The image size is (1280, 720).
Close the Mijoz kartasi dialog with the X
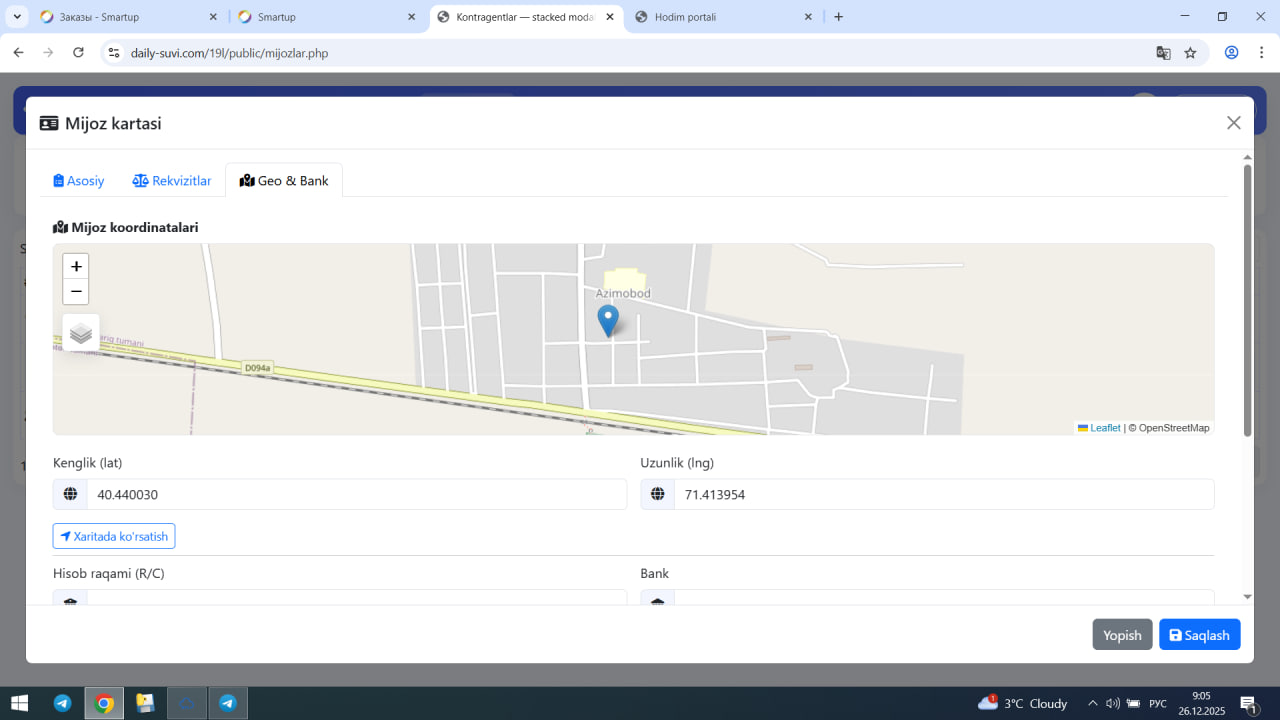coord(1234,123)
